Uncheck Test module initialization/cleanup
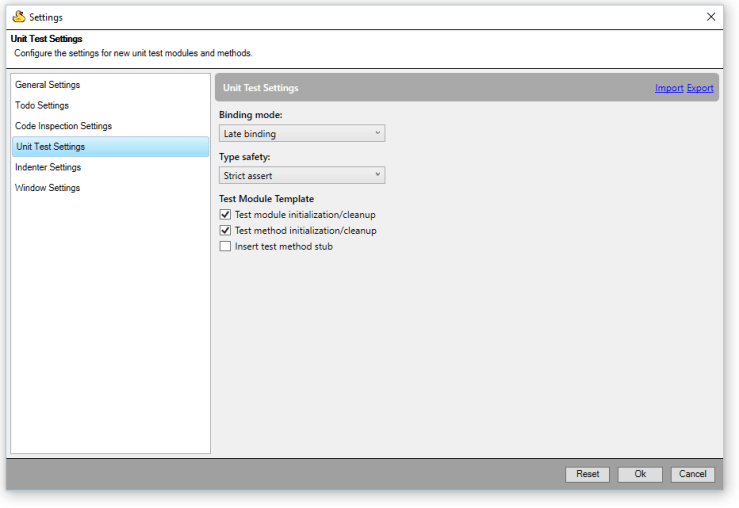Image resolution: width=739 pixels, height=508 pixels. point(225,215)
